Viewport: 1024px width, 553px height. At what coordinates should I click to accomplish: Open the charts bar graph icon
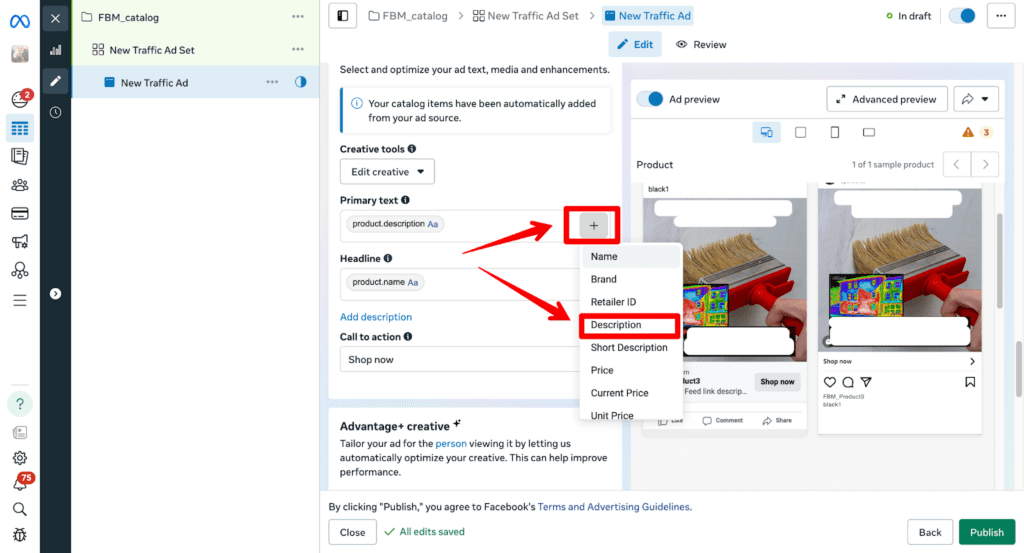point(56,50)
